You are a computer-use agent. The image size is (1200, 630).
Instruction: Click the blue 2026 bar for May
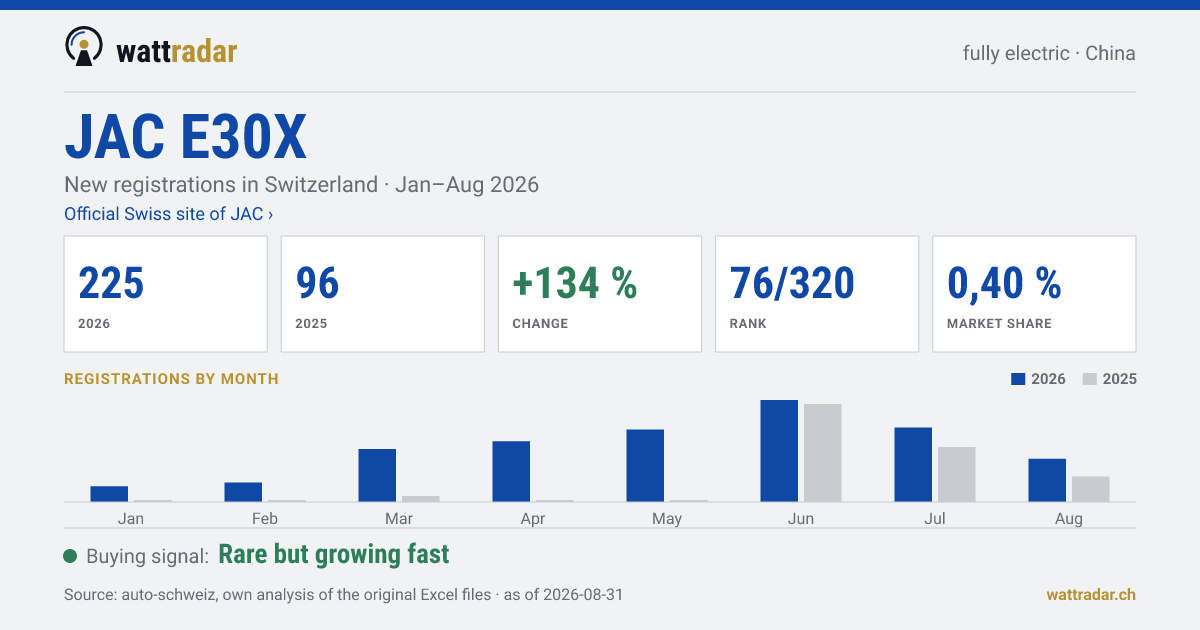click(x=645, y=466)
